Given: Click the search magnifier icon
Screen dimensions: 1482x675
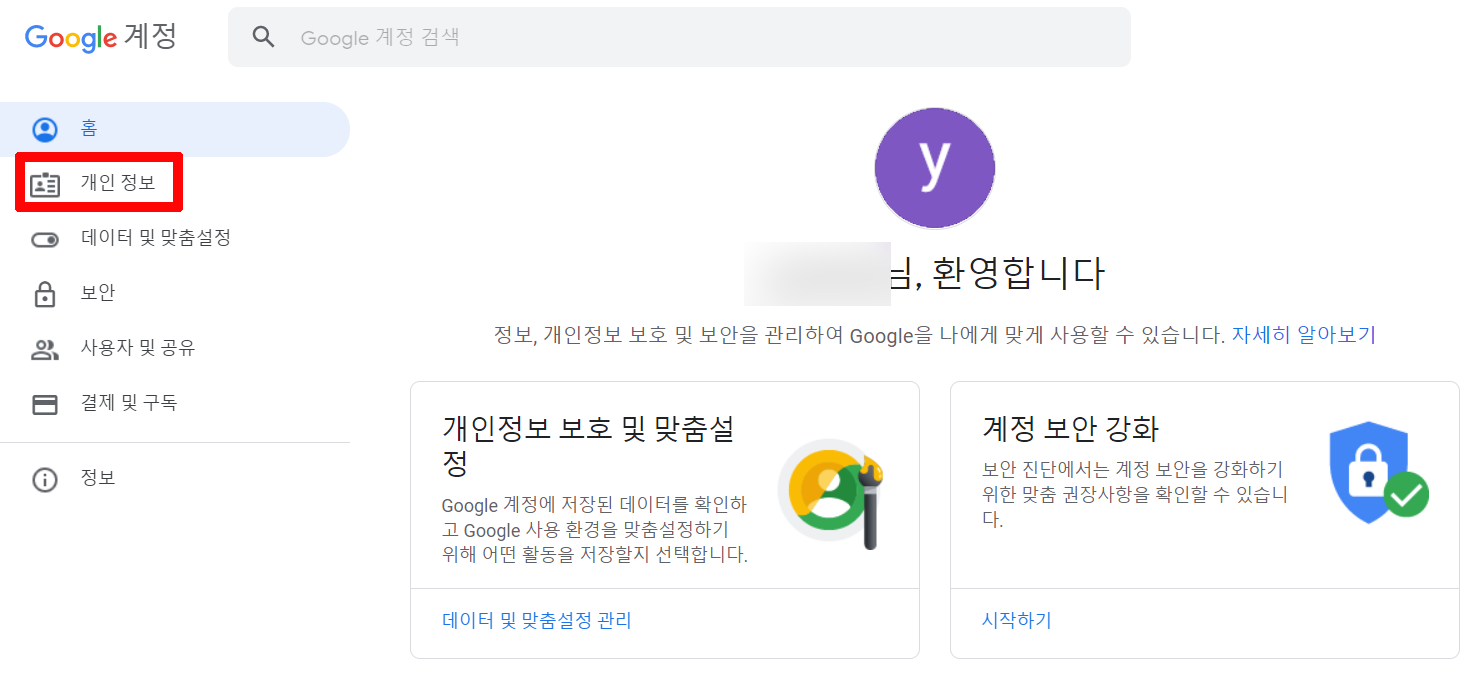Looking at the screenshot, I should pos(263,37).
